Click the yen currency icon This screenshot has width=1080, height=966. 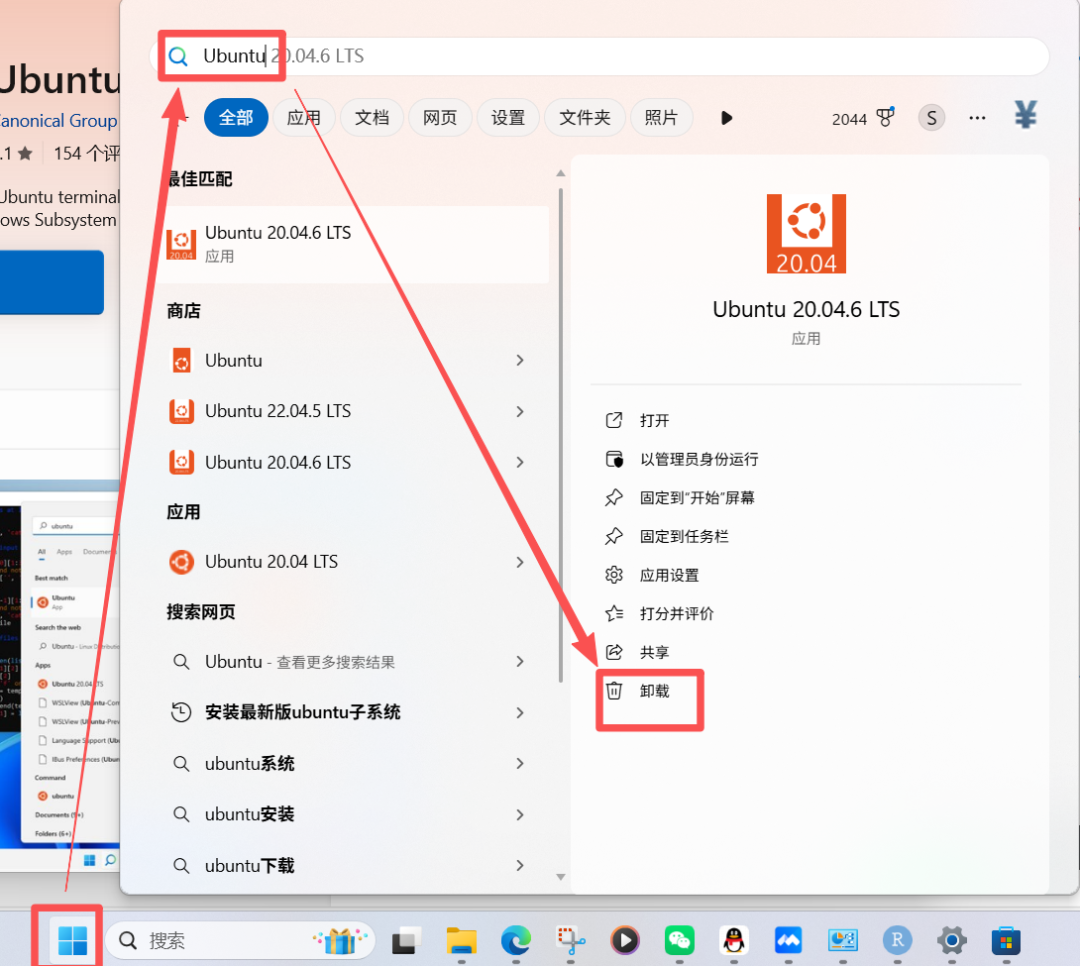pyautogui.click(x=1026, y=115)
